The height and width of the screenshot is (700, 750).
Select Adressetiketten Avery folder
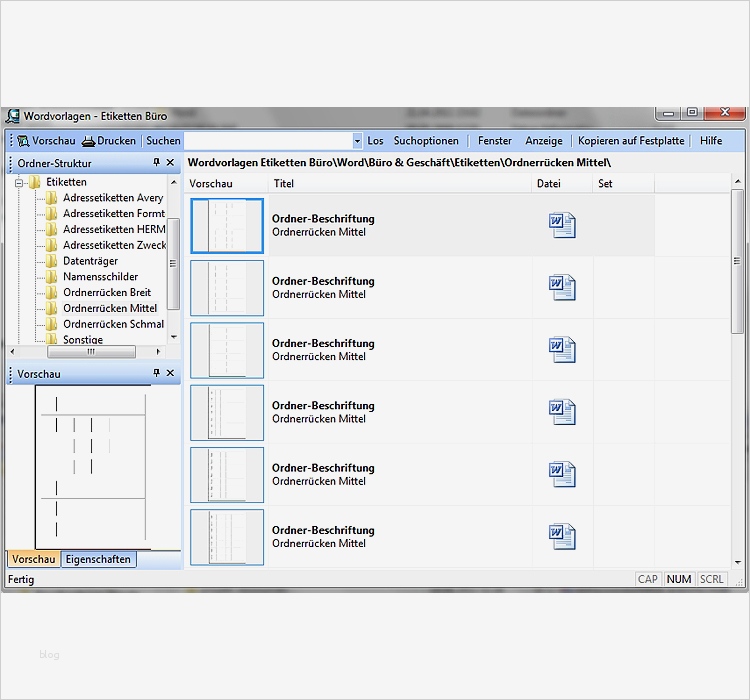113,198
